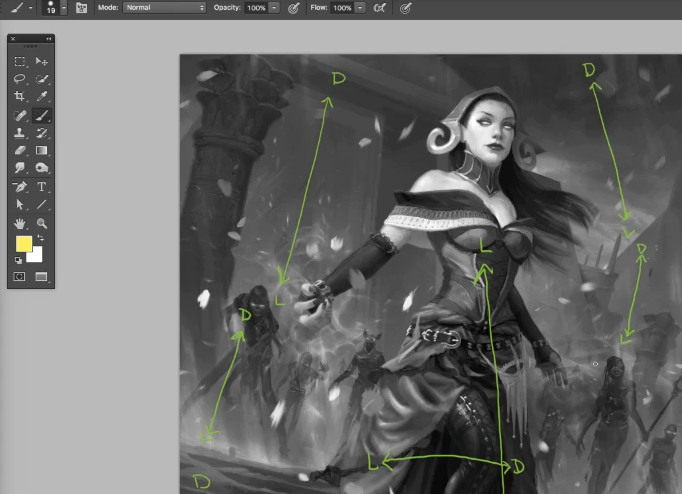Open the brush preset picker dropdown

[64, 8]
